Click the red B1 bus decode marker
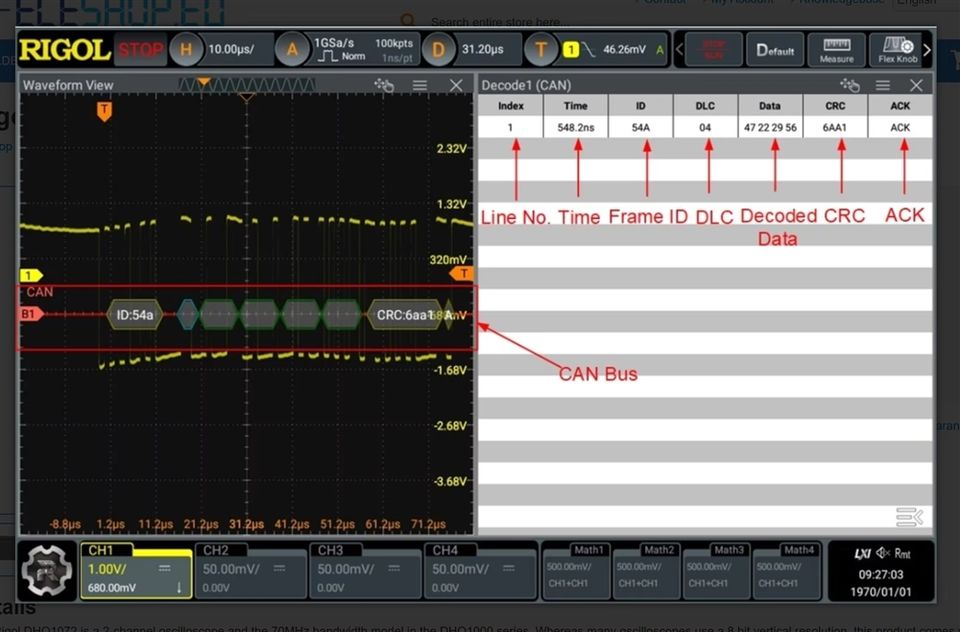The image size is (960, 632). point(31,314)
